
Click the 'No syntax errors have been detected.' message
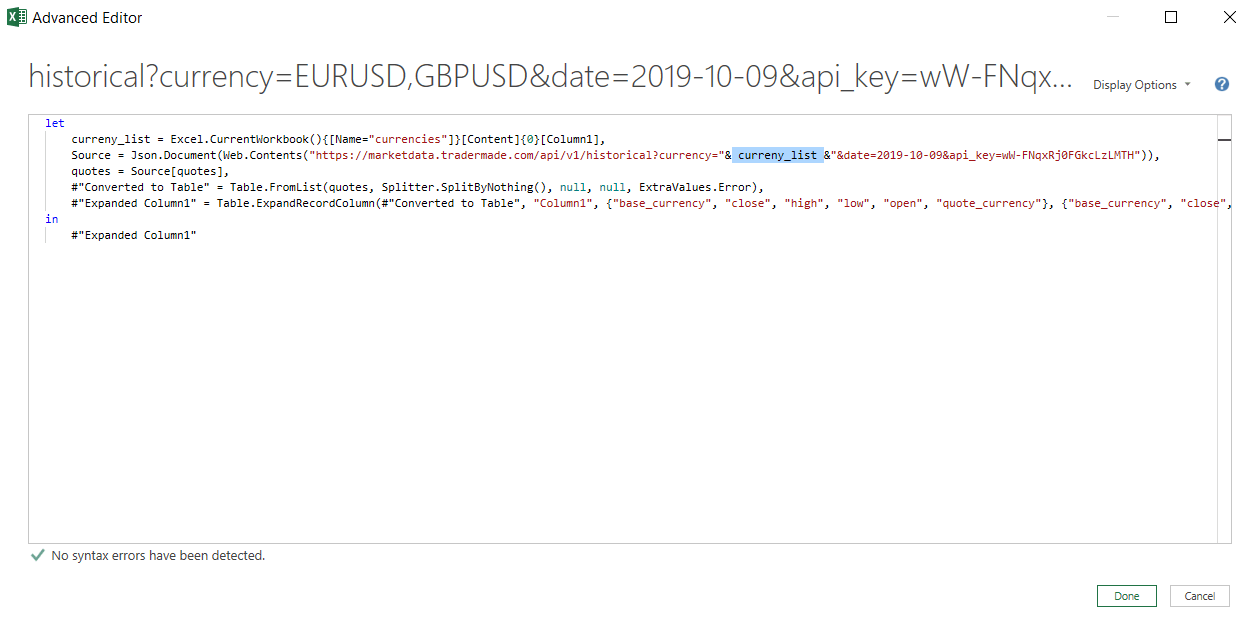pos(158,555)
